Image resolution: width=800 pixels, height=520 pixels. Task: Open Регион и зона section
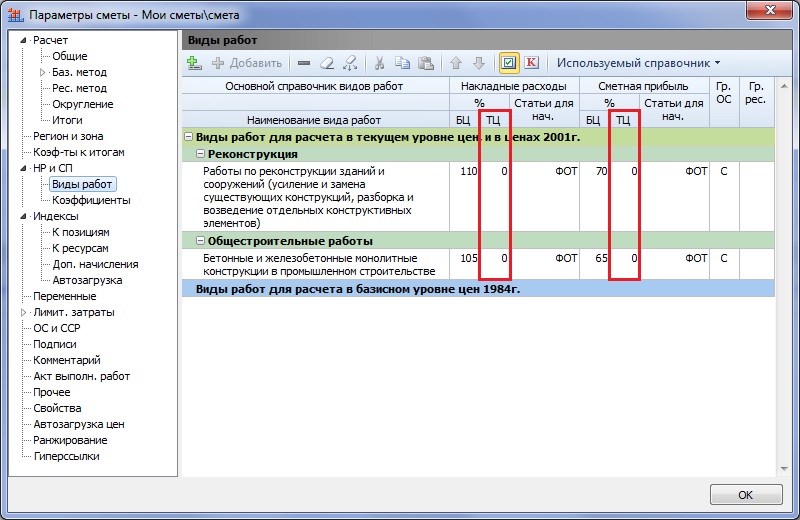[x=68, y=136]
